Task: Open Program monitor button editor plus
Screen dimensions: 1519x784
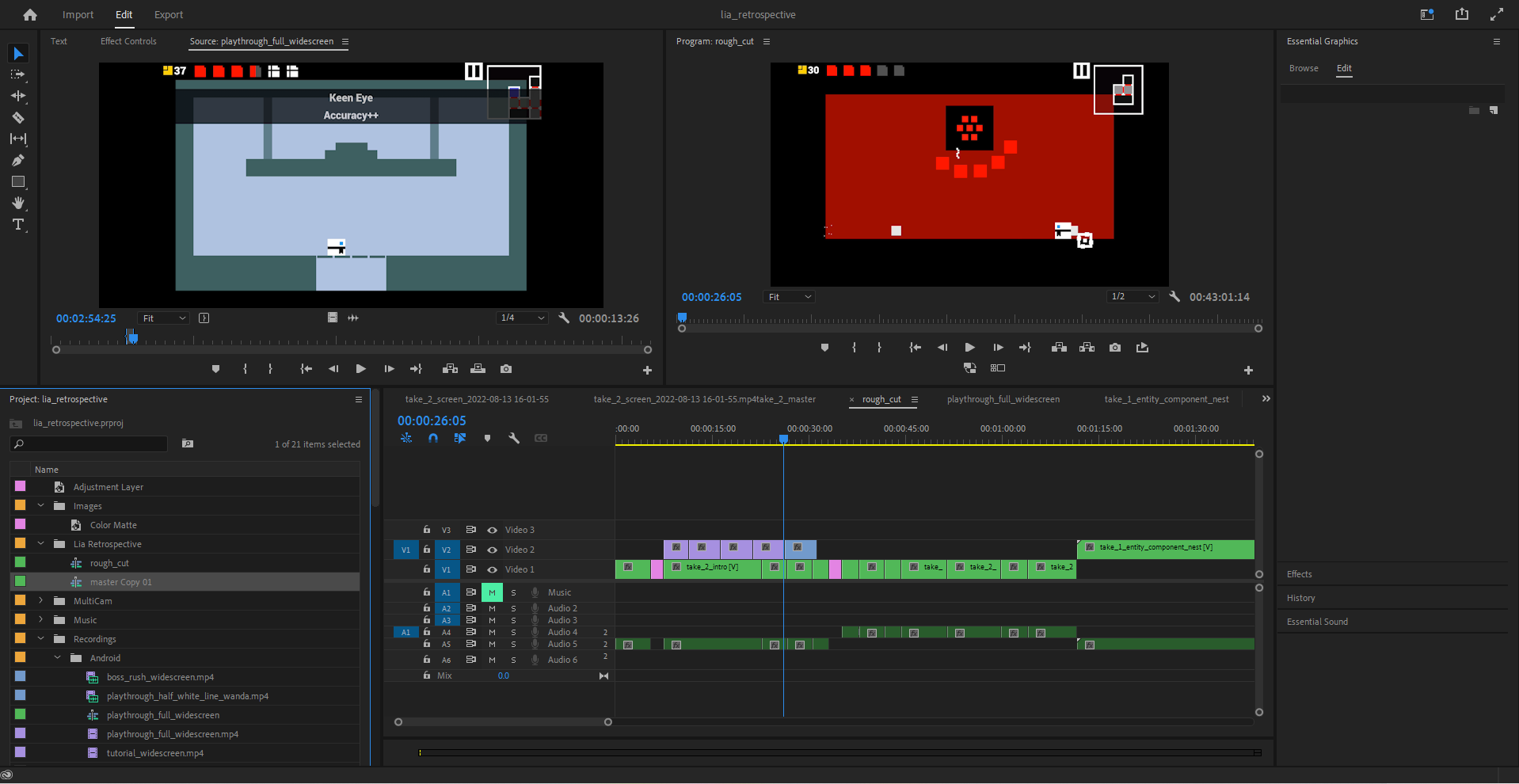Action: point(1248,370)
